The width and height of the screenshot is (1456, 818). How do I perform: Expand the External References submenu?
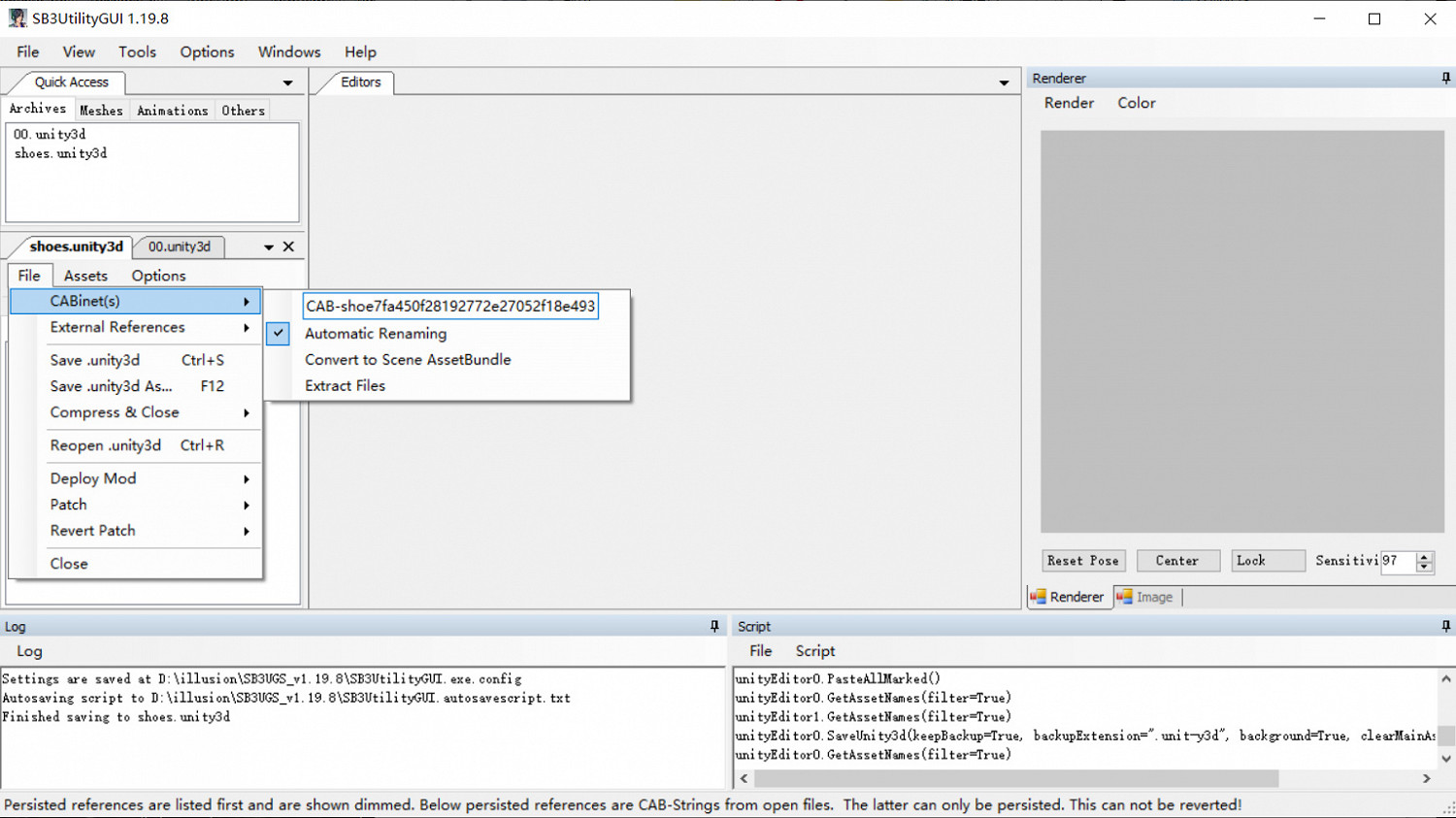pos(136,327)
